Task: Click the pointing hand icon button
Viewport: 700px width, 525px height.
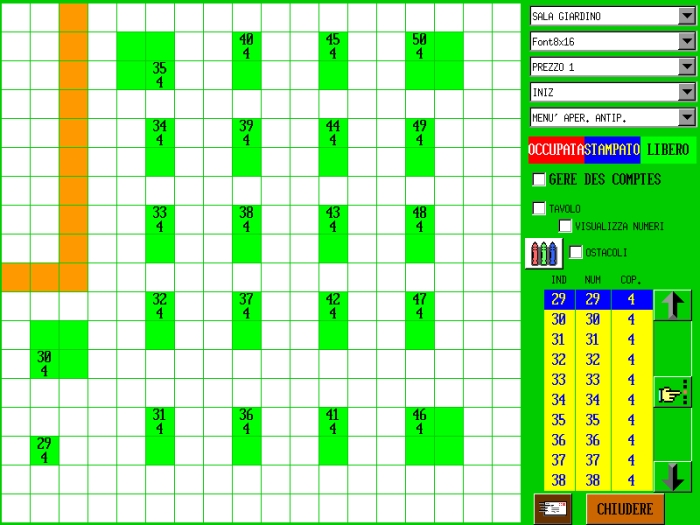Action: coord(672,392)
